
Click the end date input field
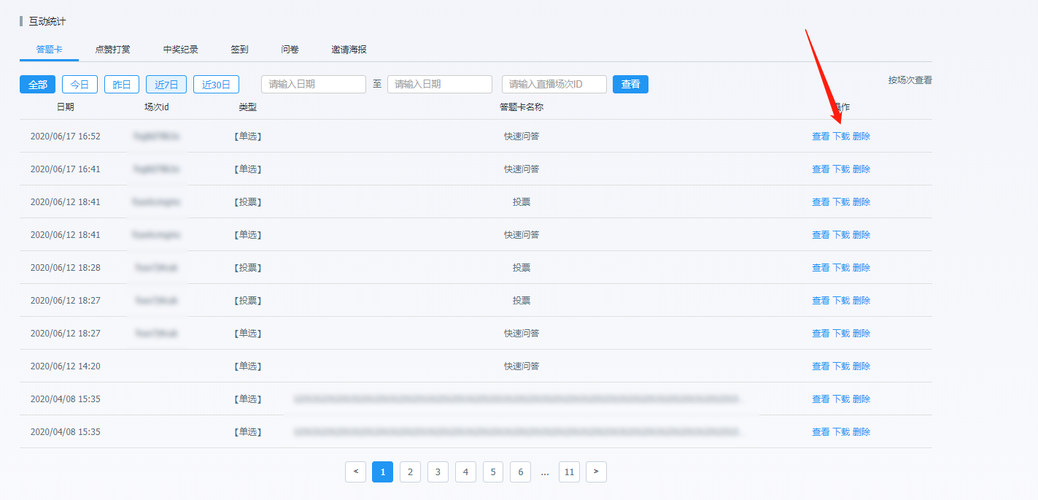[439, 85]
